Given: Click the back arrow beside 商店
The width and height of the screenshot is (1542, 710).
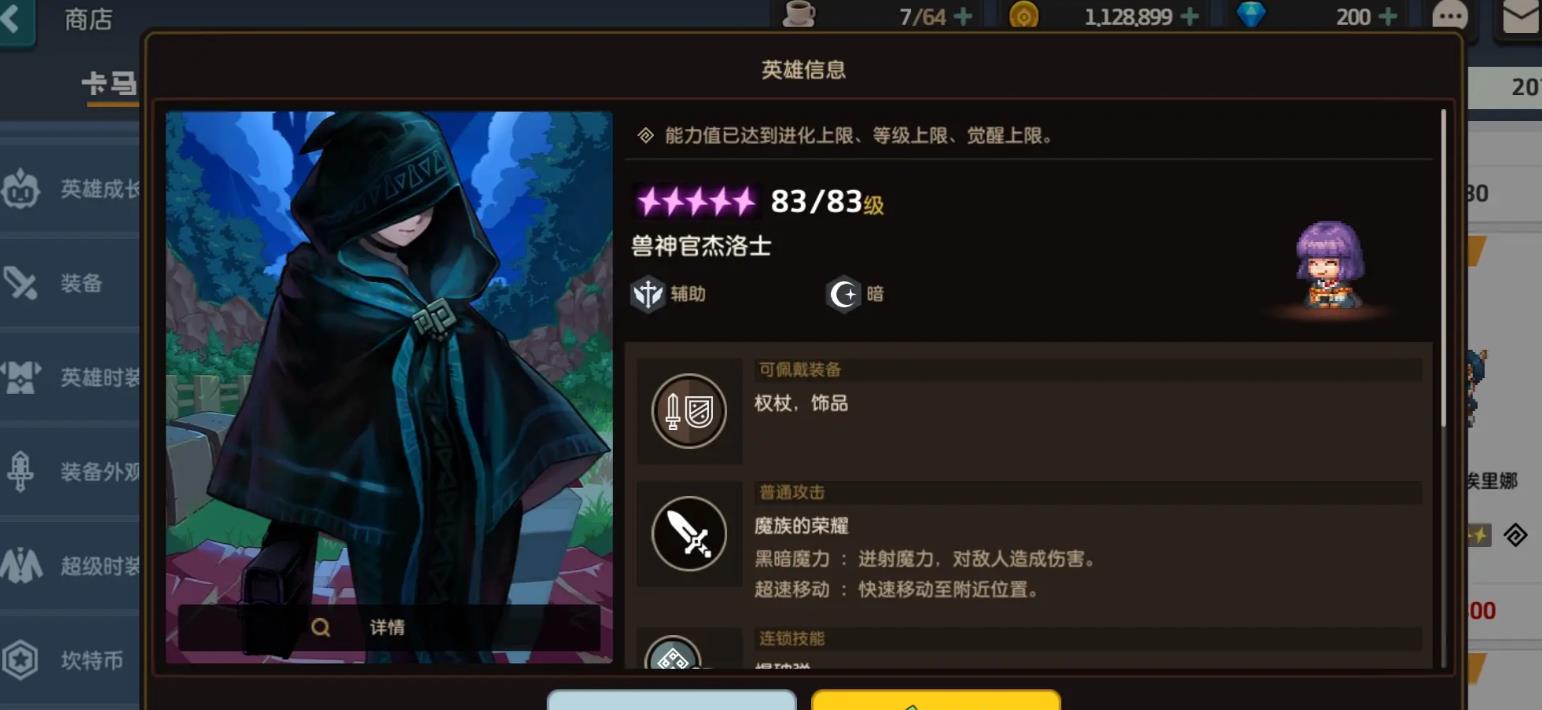Looking at the screenshot, I should 14,19.
